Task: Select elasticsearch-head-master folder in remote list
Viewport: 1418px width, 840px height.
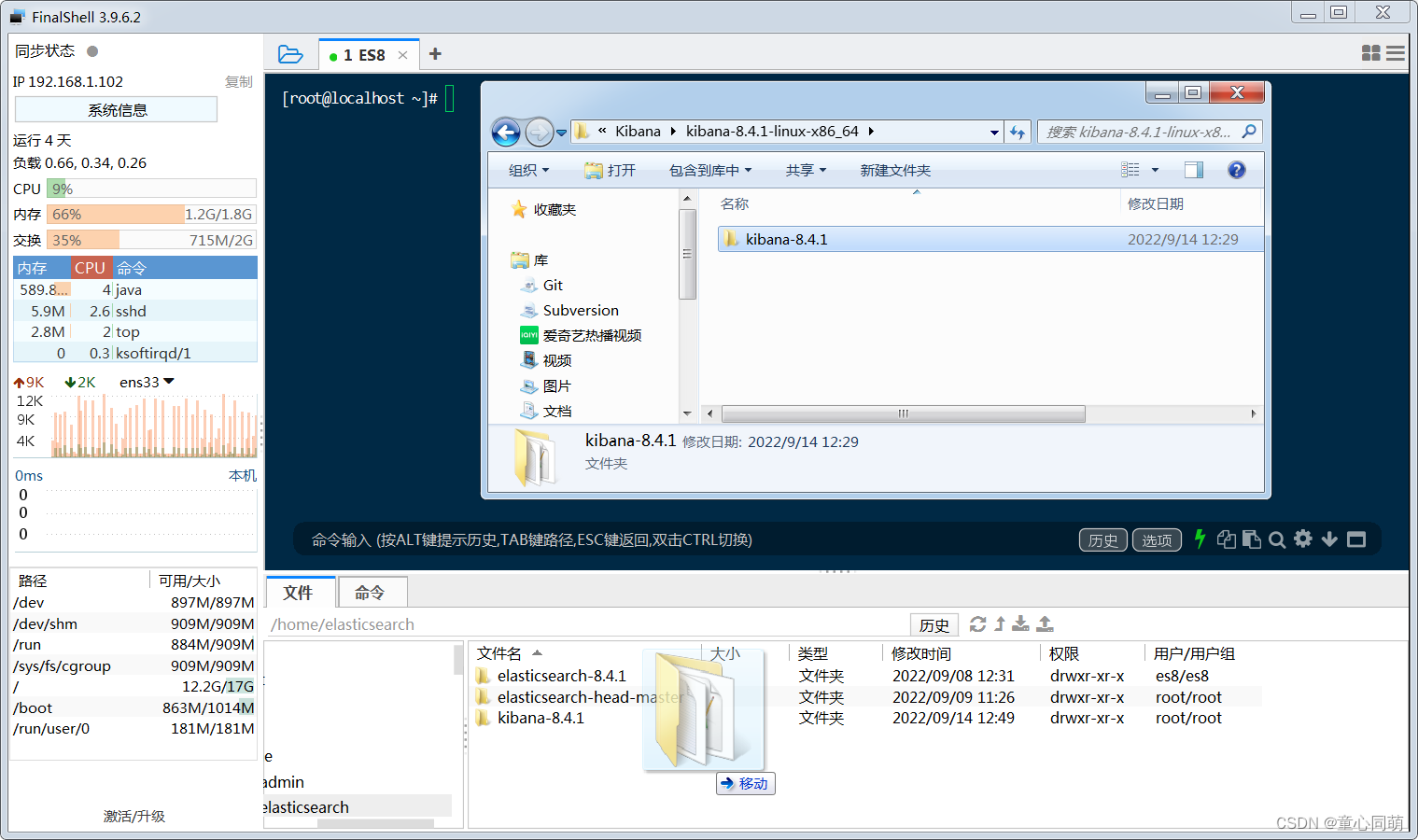Action: click(579, 697)
